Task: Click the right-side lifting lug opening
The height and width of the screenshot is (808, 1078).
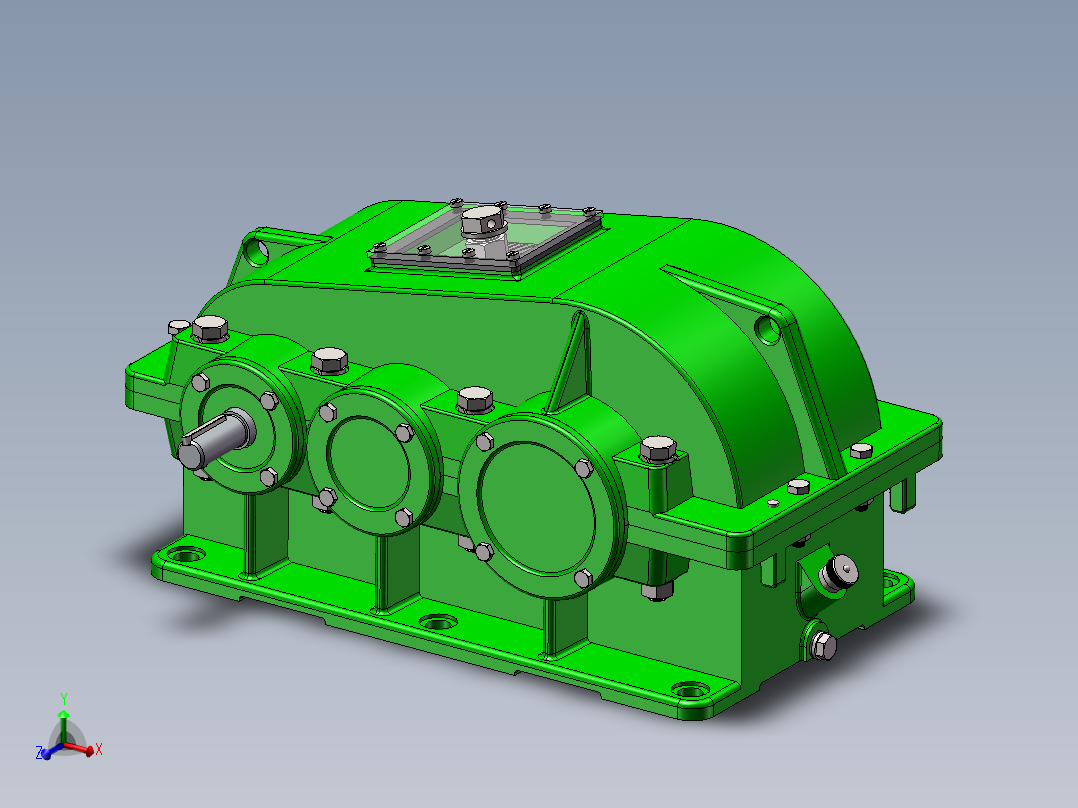Action: tap(770, 330)
